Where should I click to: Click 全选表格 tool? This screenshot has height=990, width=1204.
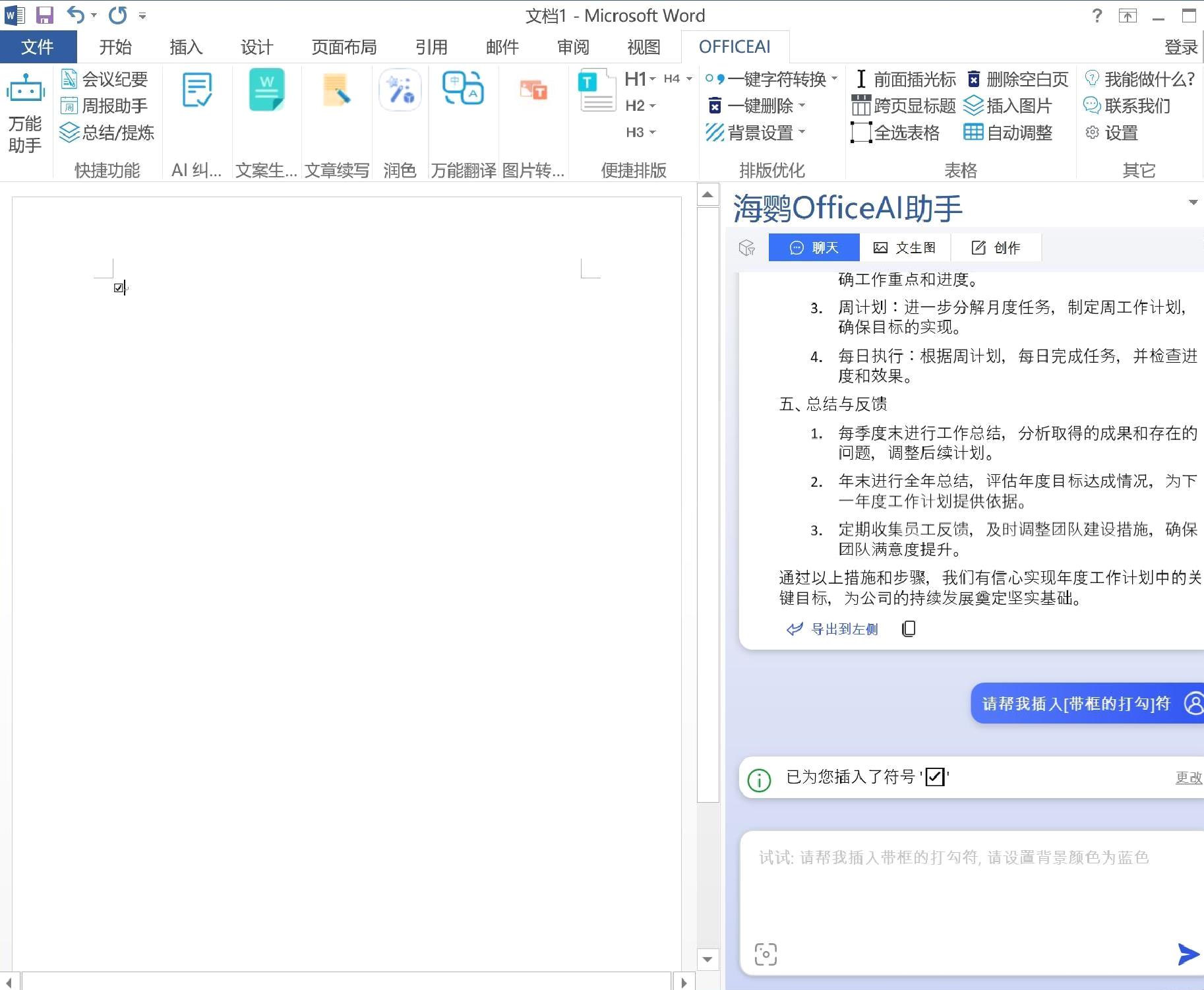895,133
